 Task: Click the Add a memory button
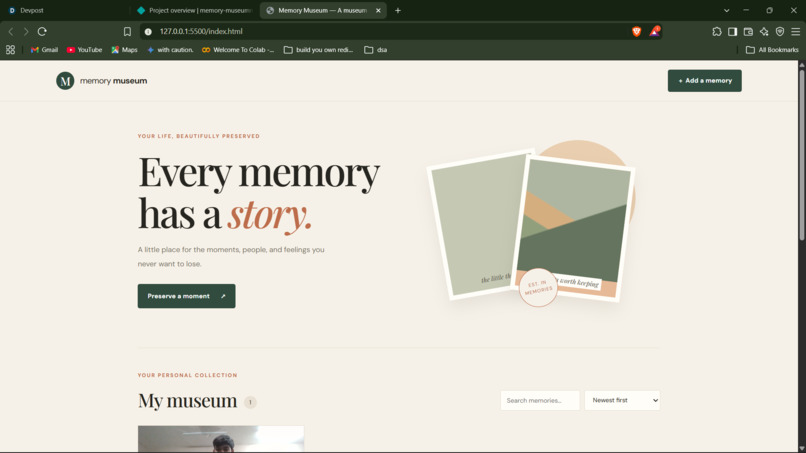[704, 81]
